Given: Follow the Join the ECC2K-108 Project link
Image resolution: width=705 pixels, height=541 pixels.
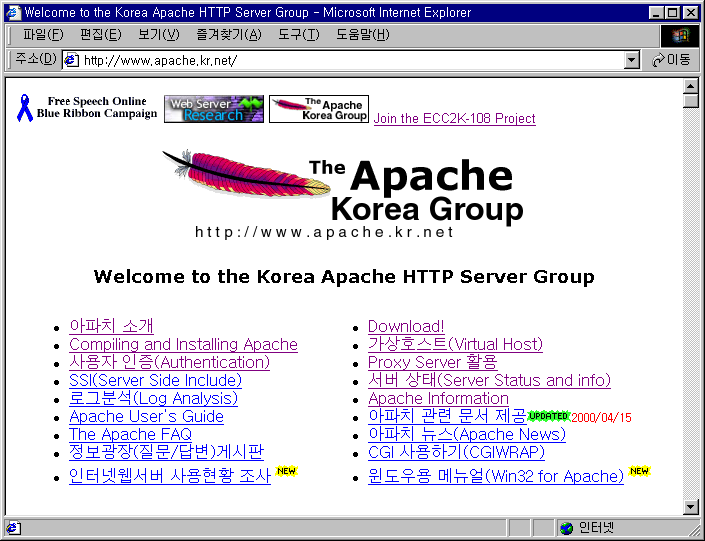Looking at the screenshot, I should pos(455,119).
